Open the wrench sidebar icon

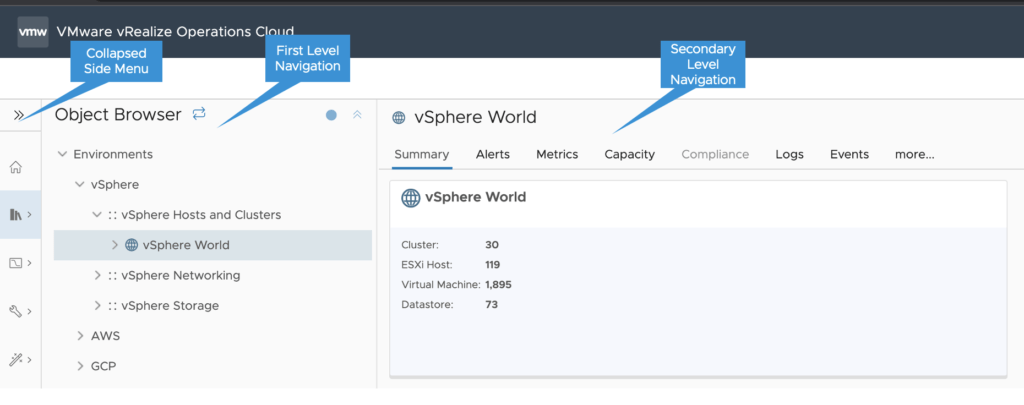click(16, 311)
